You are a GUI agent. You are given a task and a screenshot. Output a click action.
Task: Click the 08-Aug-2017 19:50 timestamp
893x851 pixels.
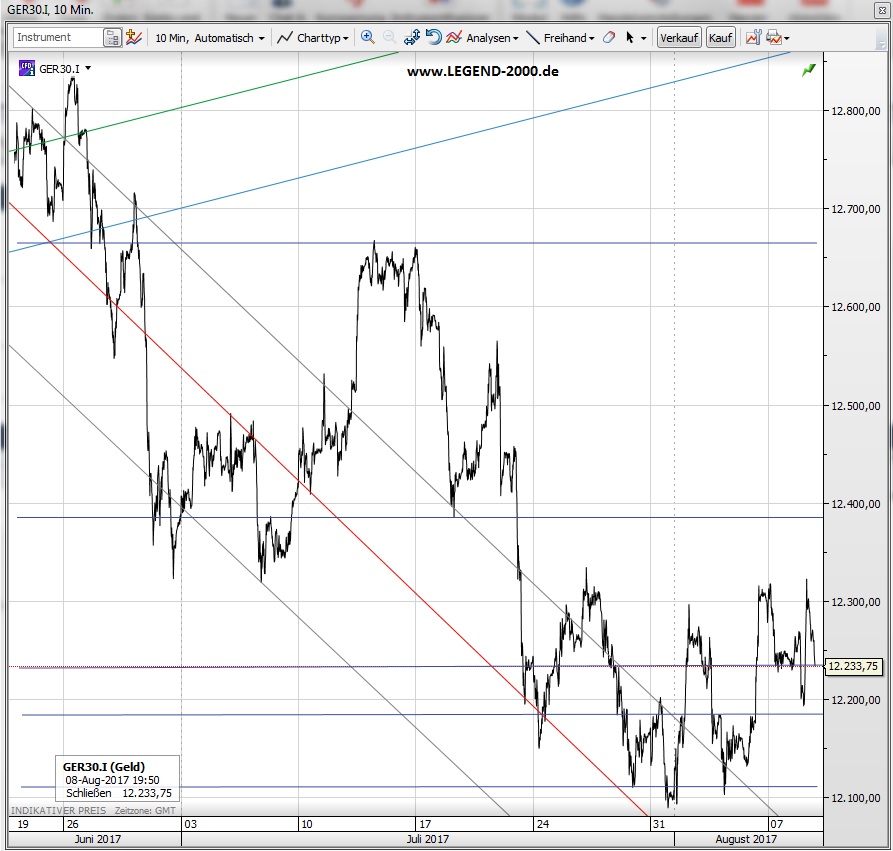click(x=112, y=780)
